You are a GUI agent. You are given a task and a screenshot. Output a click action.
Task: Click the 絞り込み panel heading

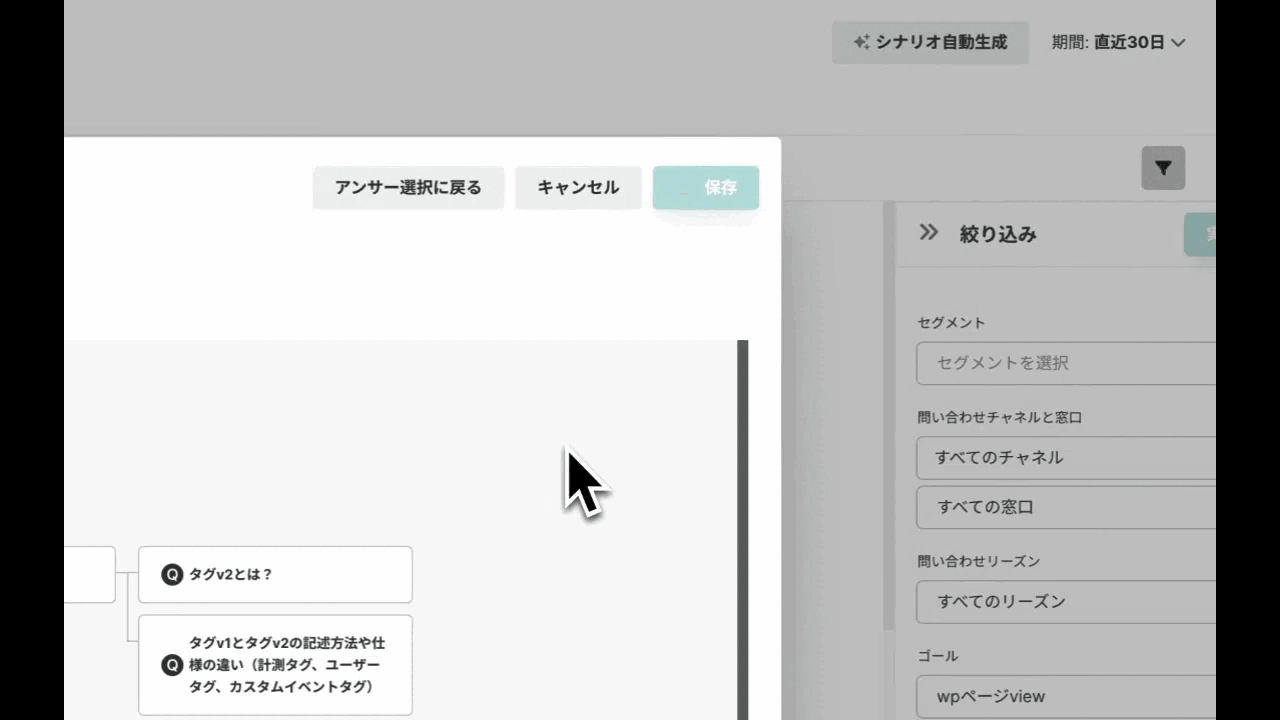tap(998, 235)
